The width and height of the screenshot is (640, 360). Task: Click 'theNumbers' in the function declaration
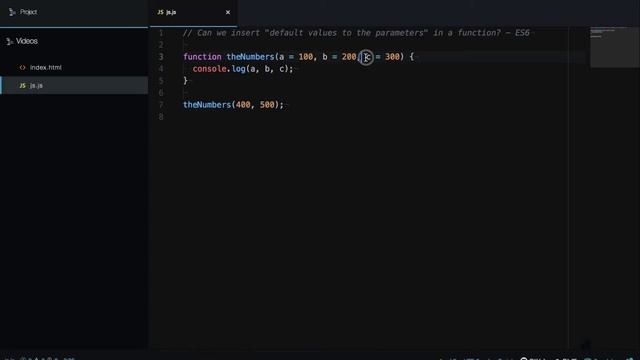250,57
